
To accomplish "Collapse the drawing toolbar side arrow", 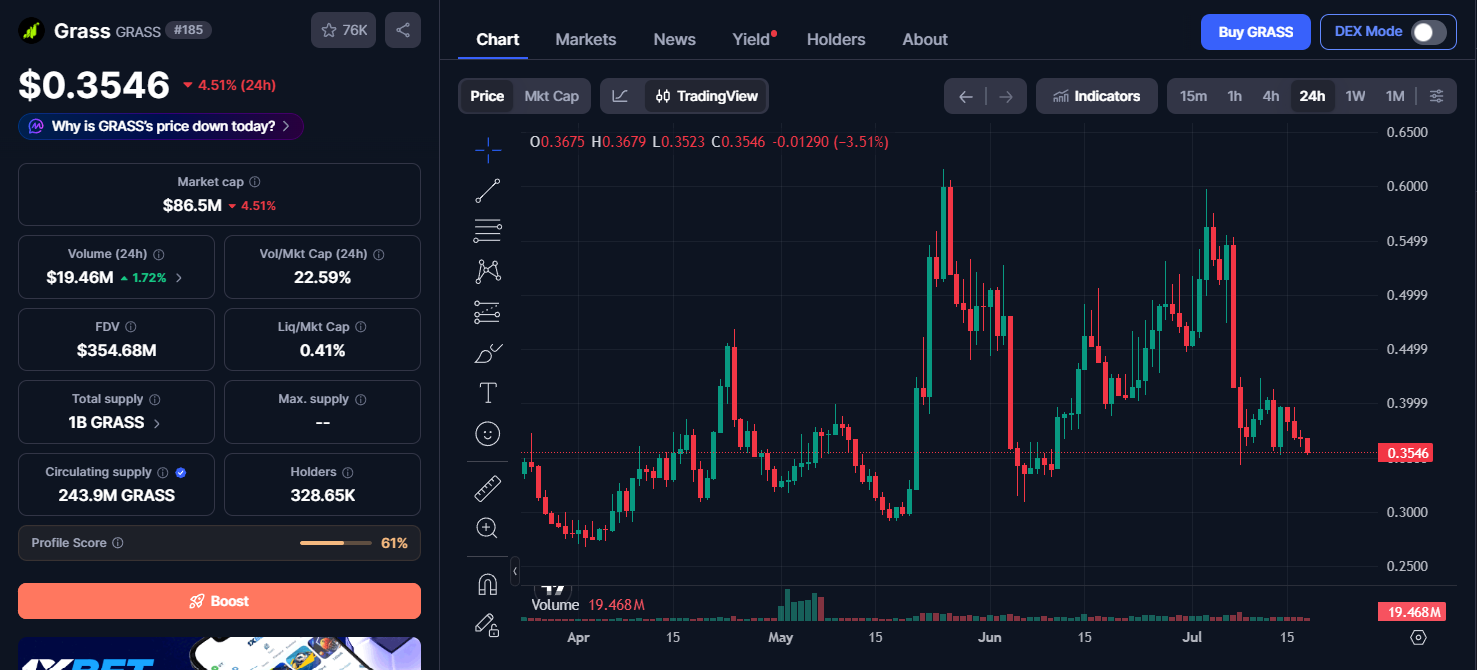I will click(514, 571).
